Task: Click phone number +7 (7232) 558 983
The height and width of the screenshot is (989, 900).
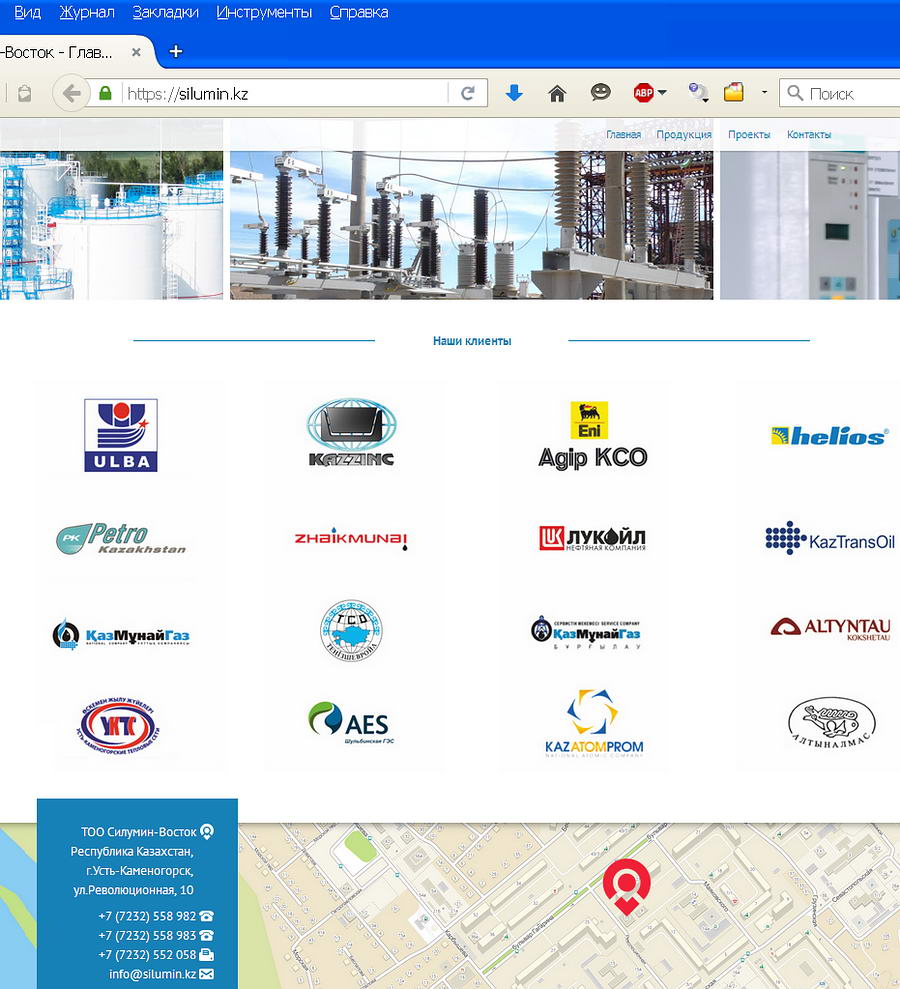Action: pos(148,935)
